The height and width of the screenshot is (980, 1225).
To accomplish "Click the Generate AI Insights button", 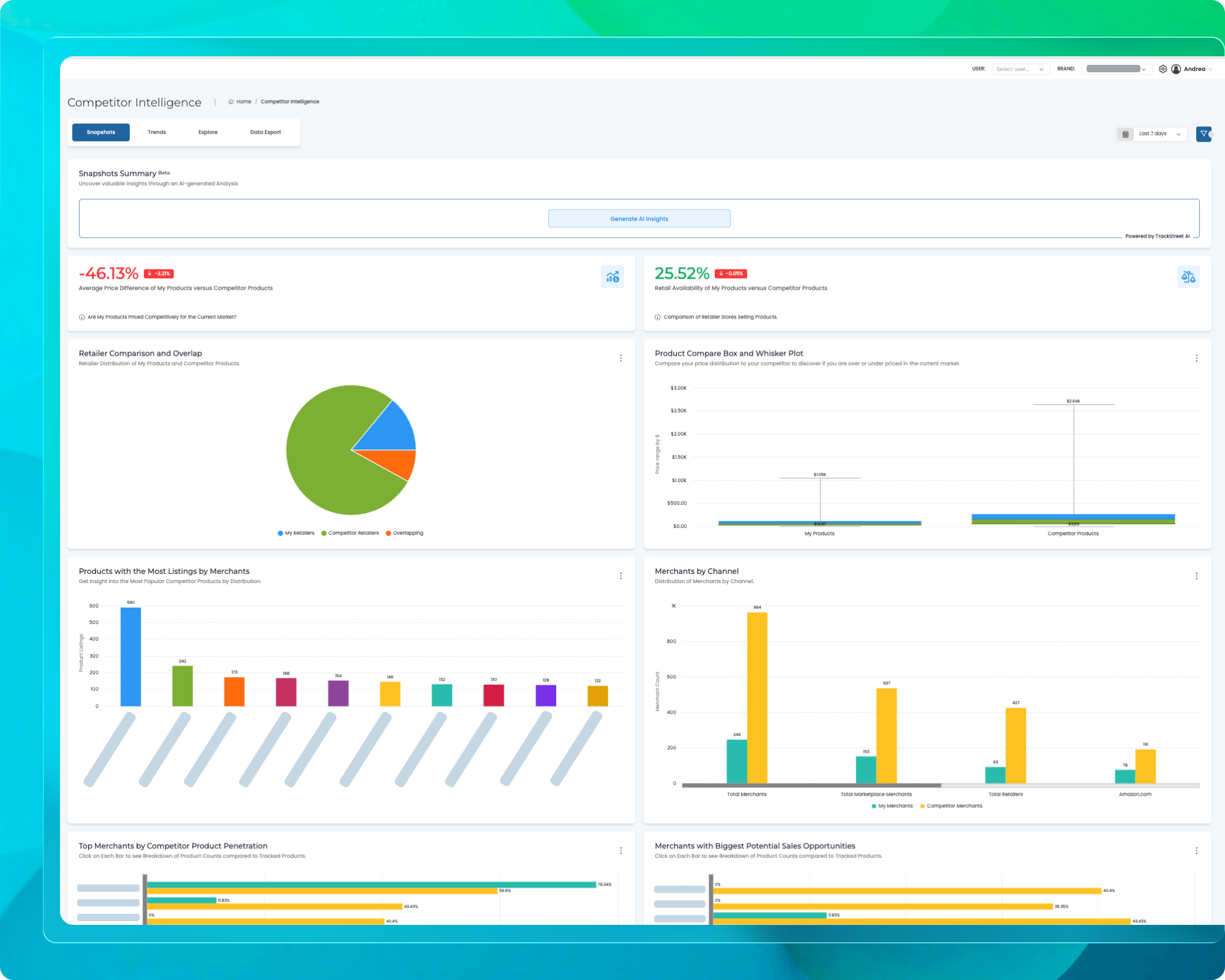I will point(639,219).
